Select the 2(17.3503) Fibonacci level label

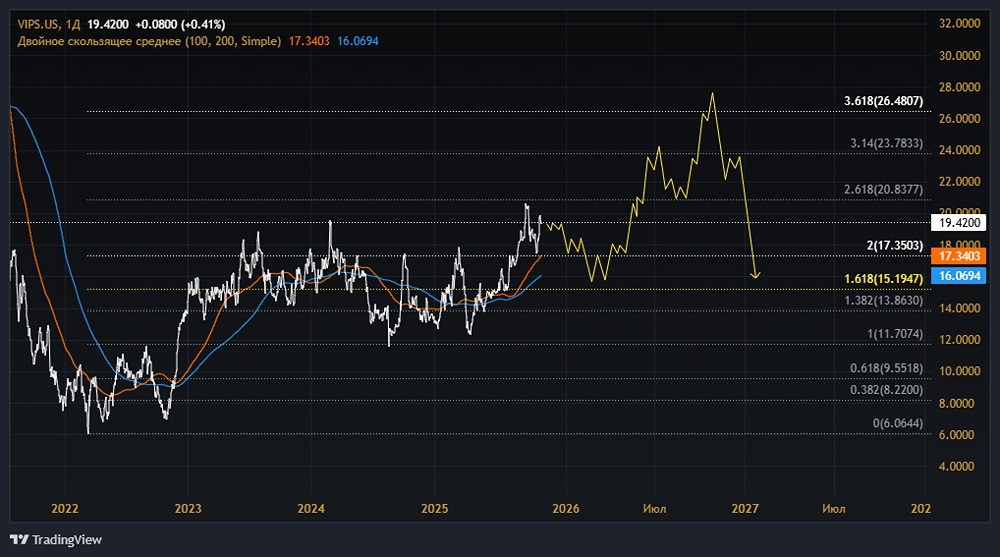click(893, 244)
